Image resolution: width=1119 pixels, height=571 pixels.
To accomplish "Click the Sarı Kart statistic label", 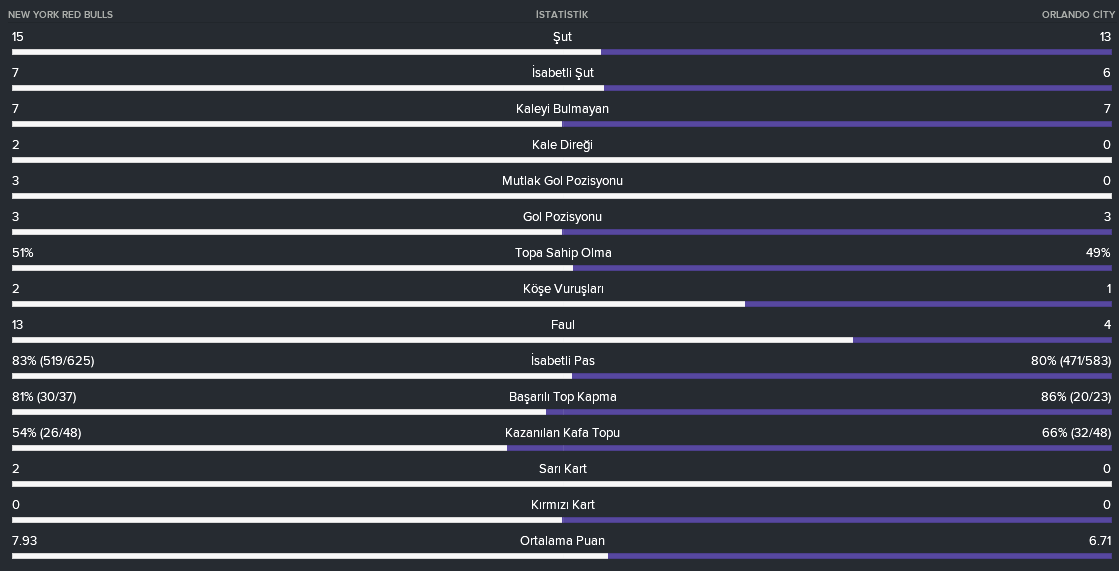I will tap(562, 469).
